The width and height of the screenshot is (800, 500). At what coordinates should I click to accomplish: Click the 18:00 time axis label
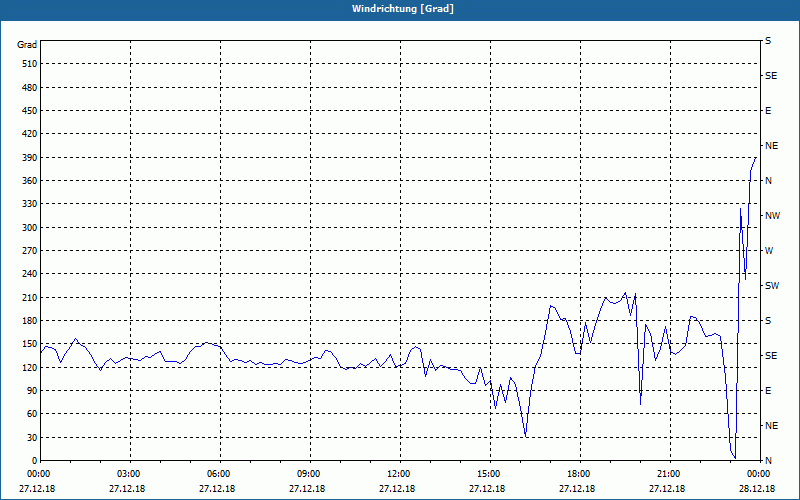click(x=580, y=474)
